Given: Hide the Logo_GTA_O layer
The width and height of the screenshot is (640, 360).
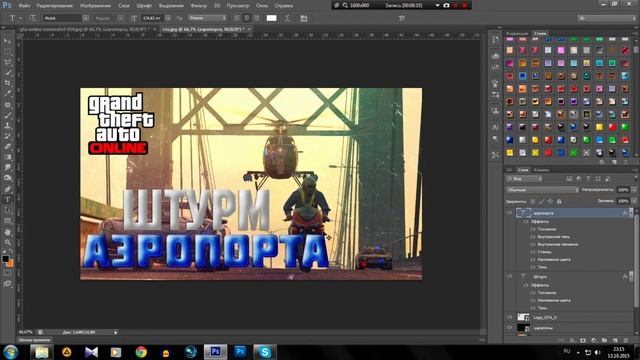Looking at the screenshot, I should [x=509, y=317].
